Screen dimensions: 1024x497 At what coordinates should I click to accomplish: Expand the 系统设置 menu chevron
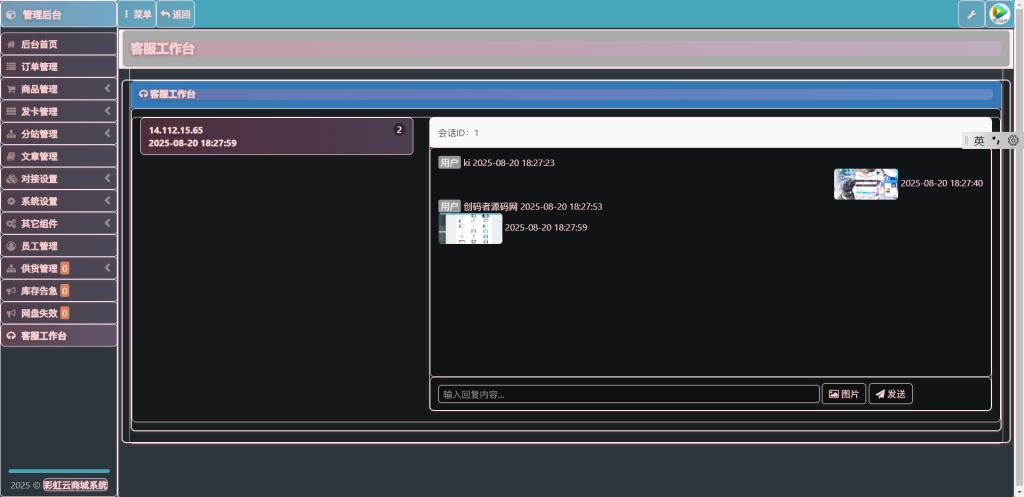(x=107, y=201)
